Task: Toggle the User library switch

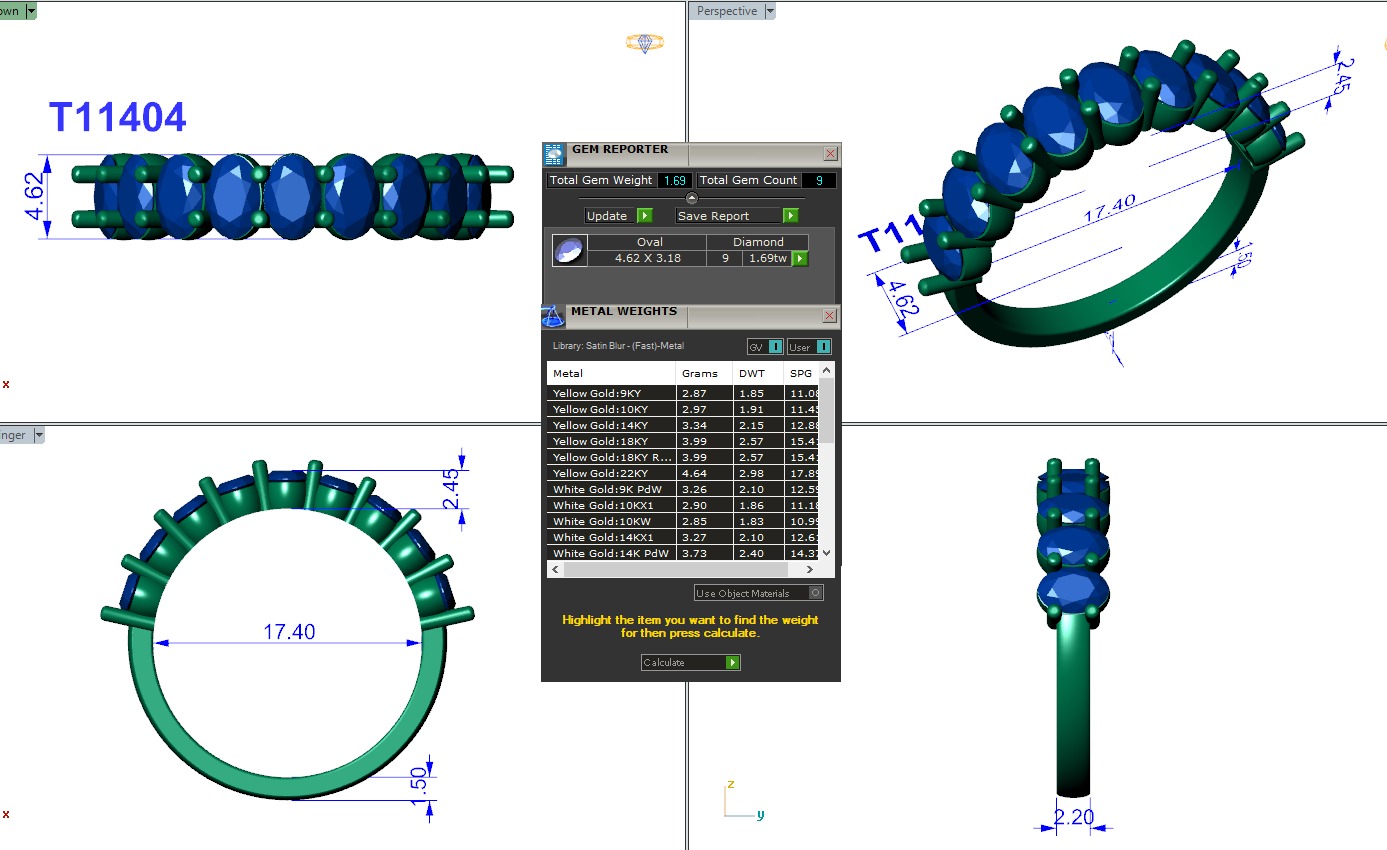Action: (823, 347)
